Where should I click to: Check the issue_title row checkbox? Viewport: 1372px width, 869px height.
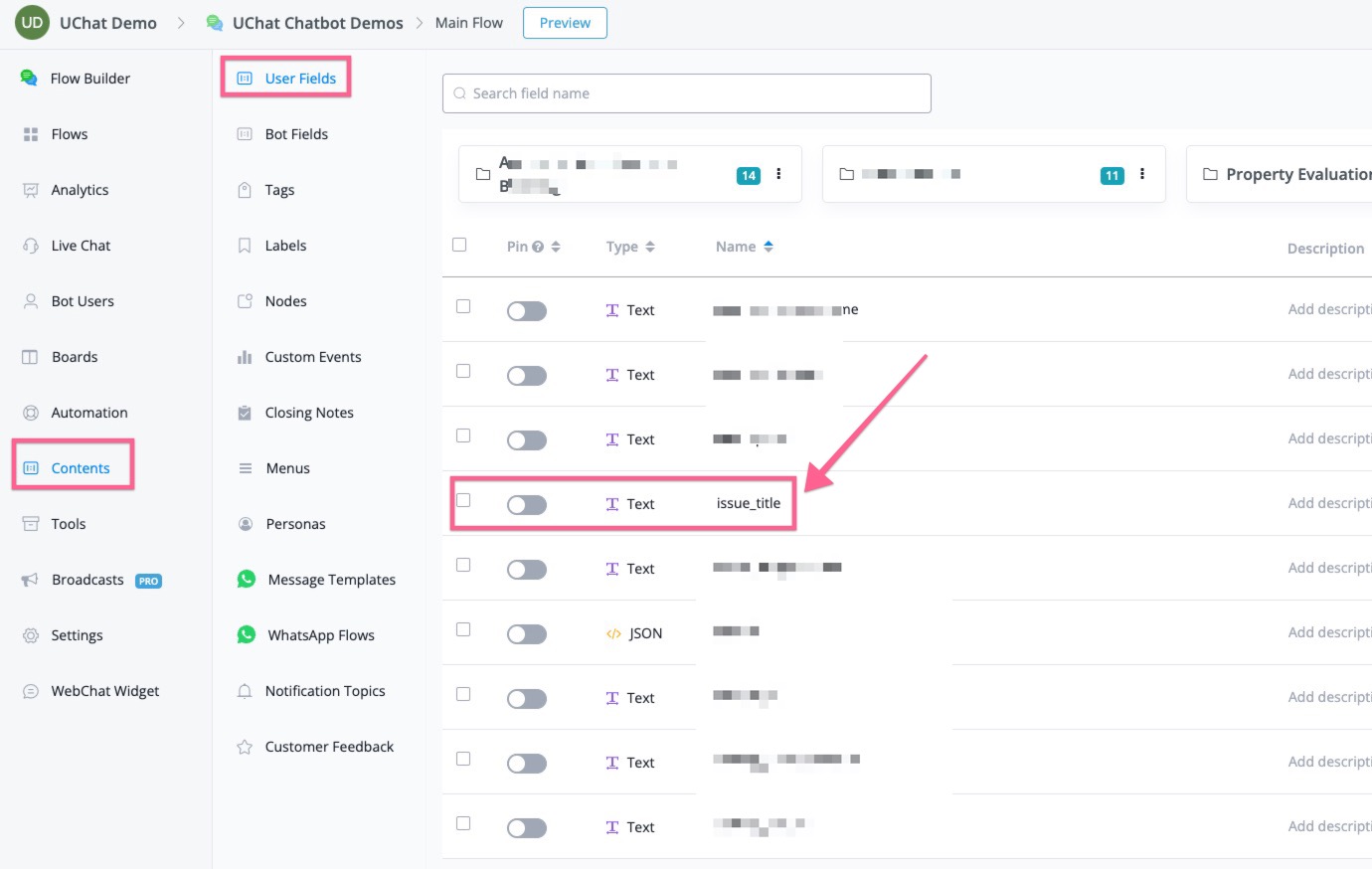pyautogui.click(x=463, y=500)
